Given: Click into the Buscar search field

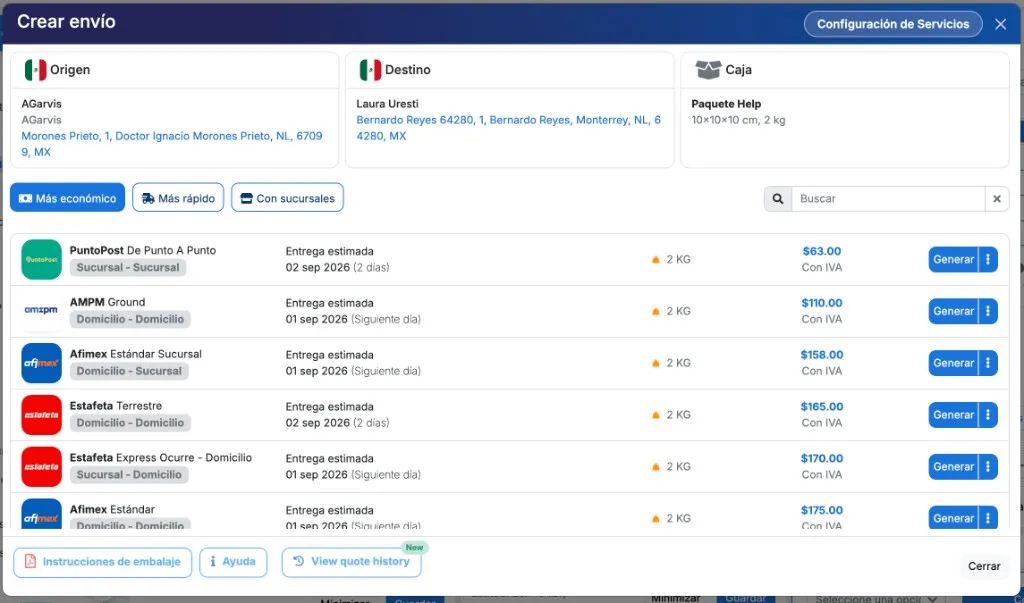Looking at the screenshot, I should [888, 199].
